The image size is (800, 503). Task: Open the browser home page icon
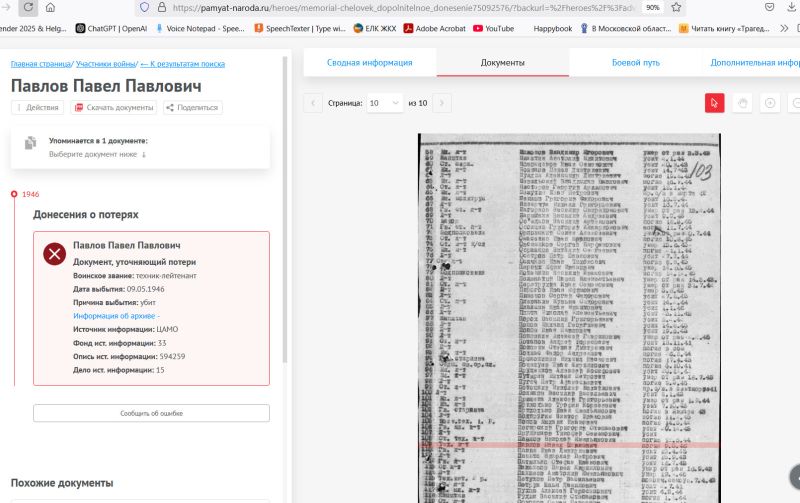(x=50, y=8)
